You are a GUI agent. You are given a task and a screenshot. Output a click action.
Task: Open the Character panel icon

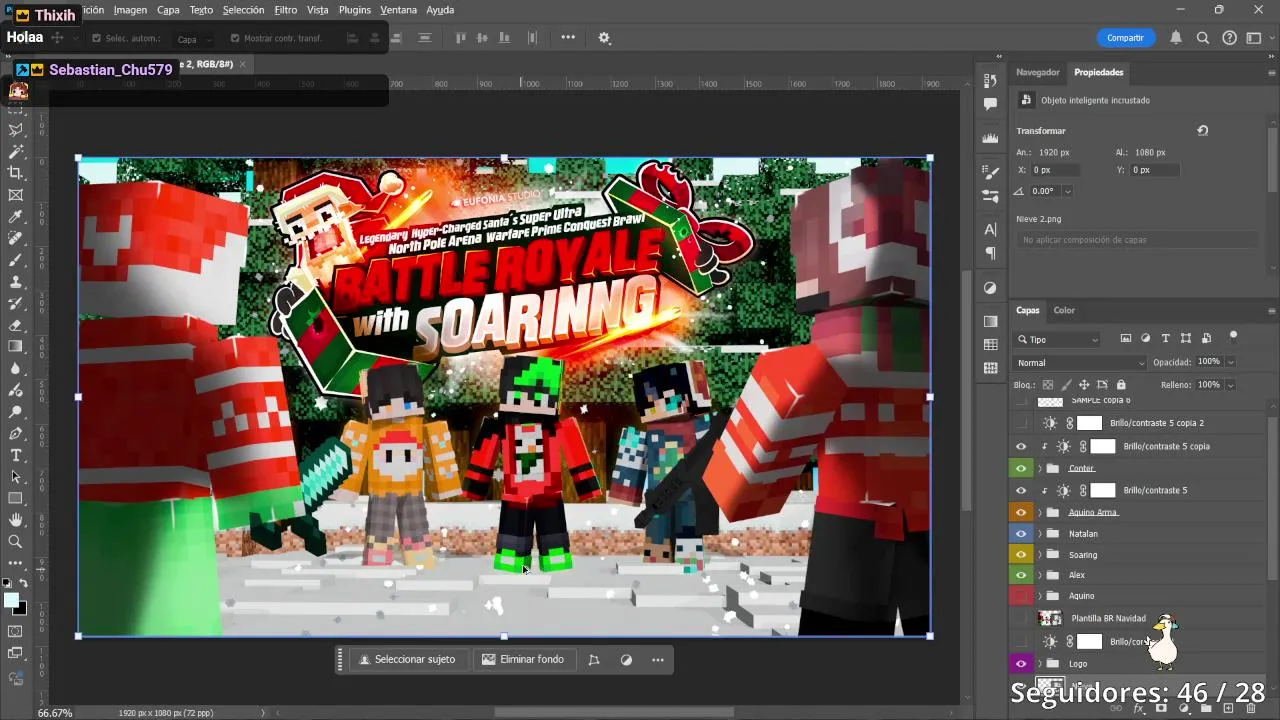click(991, 230)
